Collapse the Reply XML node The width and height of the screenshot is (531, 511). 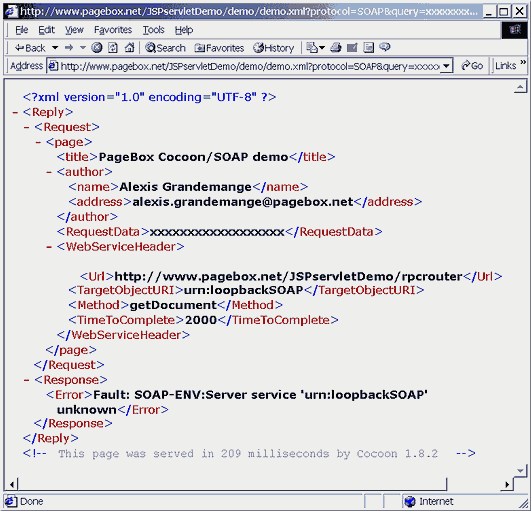pyautogui.click(x=15, y=112)
